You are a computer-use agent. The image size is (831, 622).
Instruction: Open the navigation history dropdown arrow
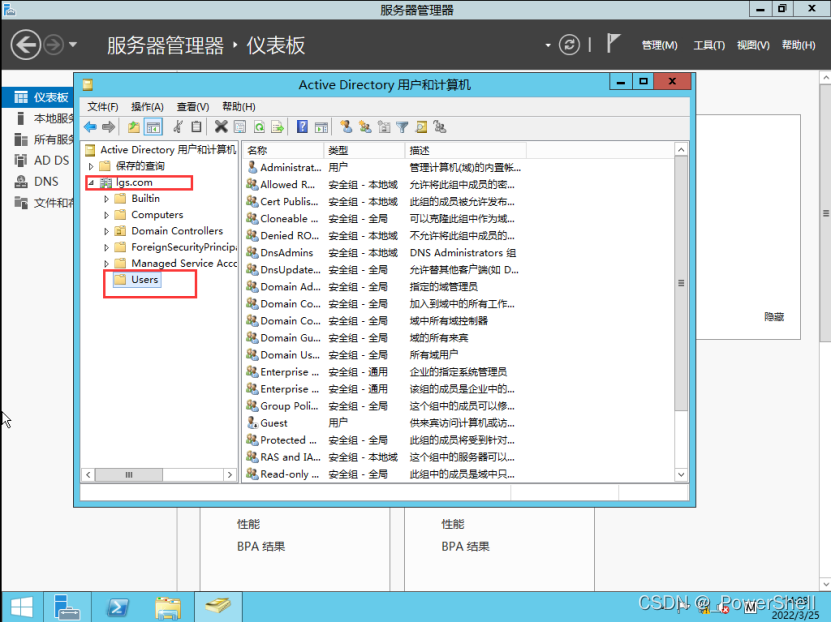pos(73,45)
